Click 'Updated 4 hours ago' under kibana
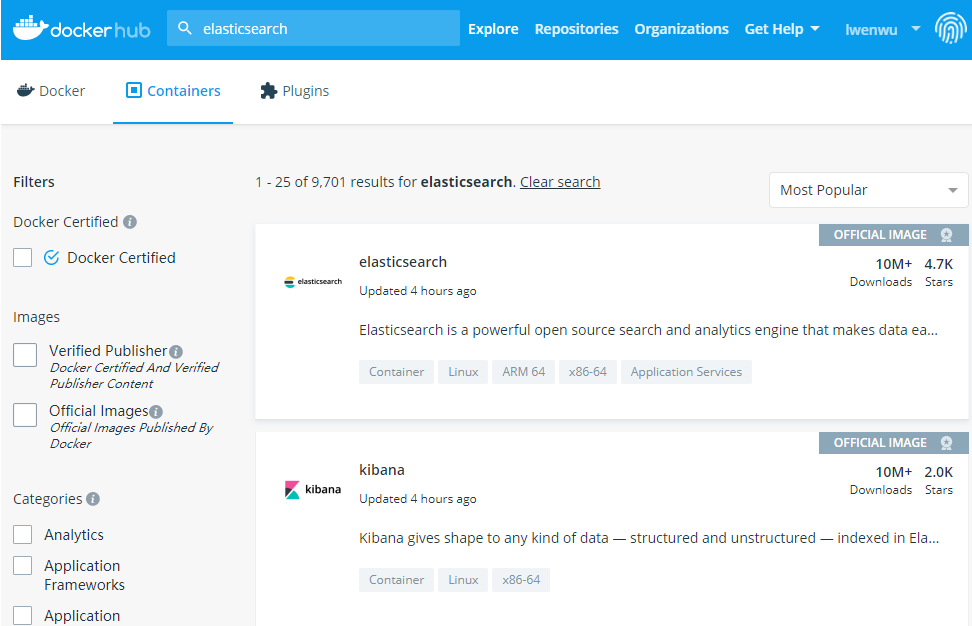This screenshot has height=626, width=972. click(418, 499)
